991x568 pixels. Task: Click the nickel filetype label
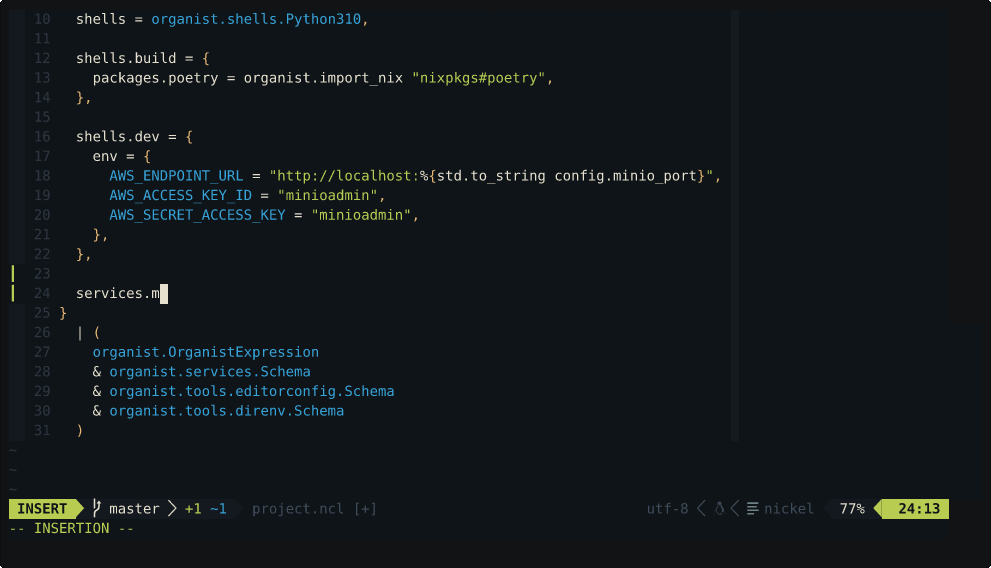(x=789, y=509)
